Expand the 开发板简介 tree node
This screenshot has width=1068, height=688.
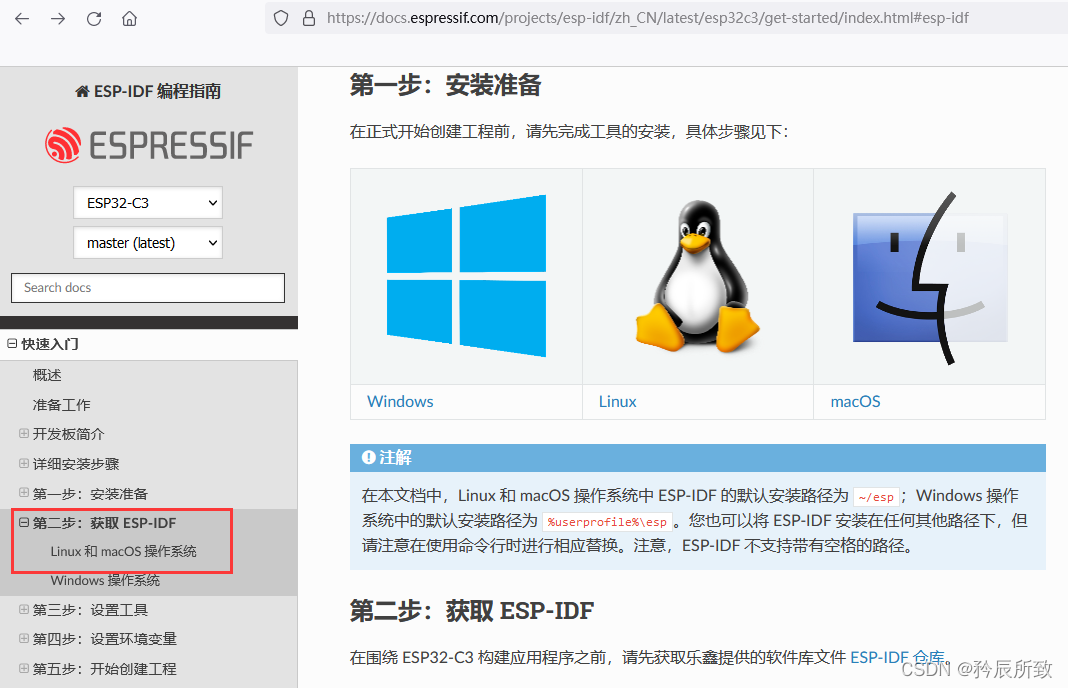tap(24, 433)
